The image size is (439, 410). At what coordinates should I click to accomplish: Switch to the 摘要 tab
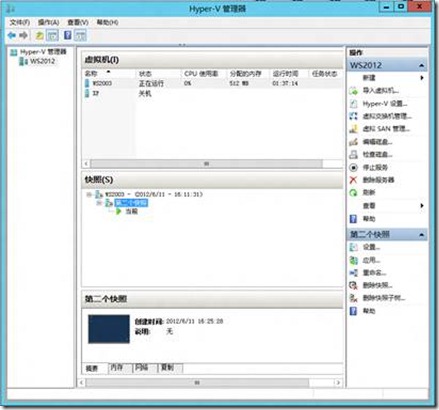coord(92,368)
